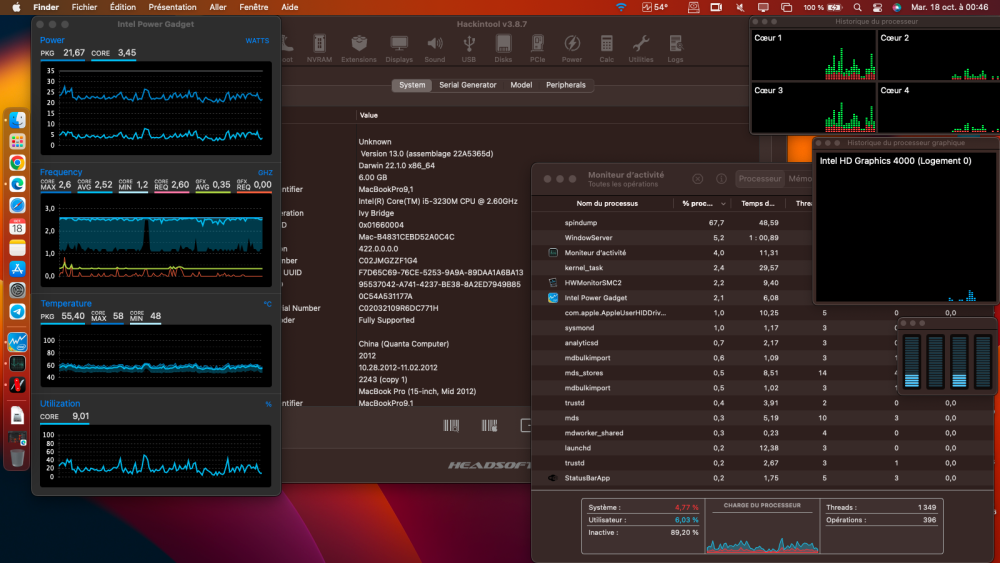
Task: Click the battery 100 % indicator in menu bar
Action: coord(823,7)
